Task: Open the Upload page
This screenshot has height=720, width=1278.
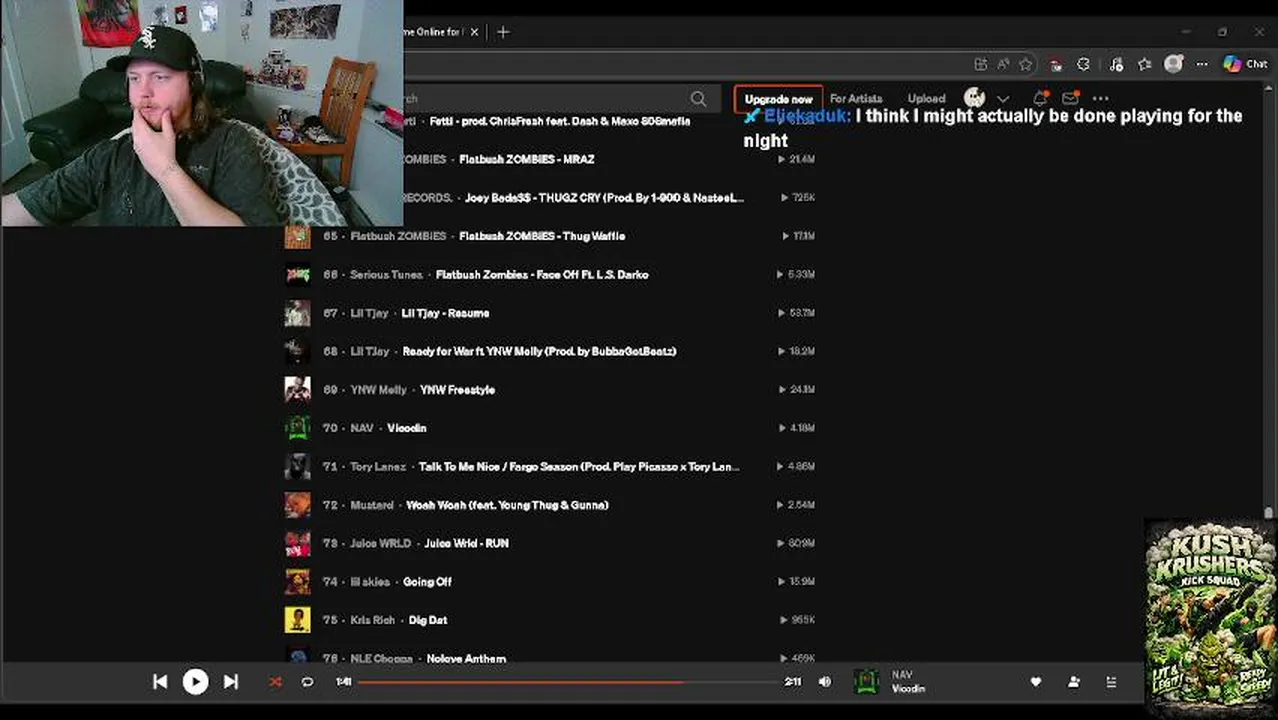Action: [x=926, y=99]
